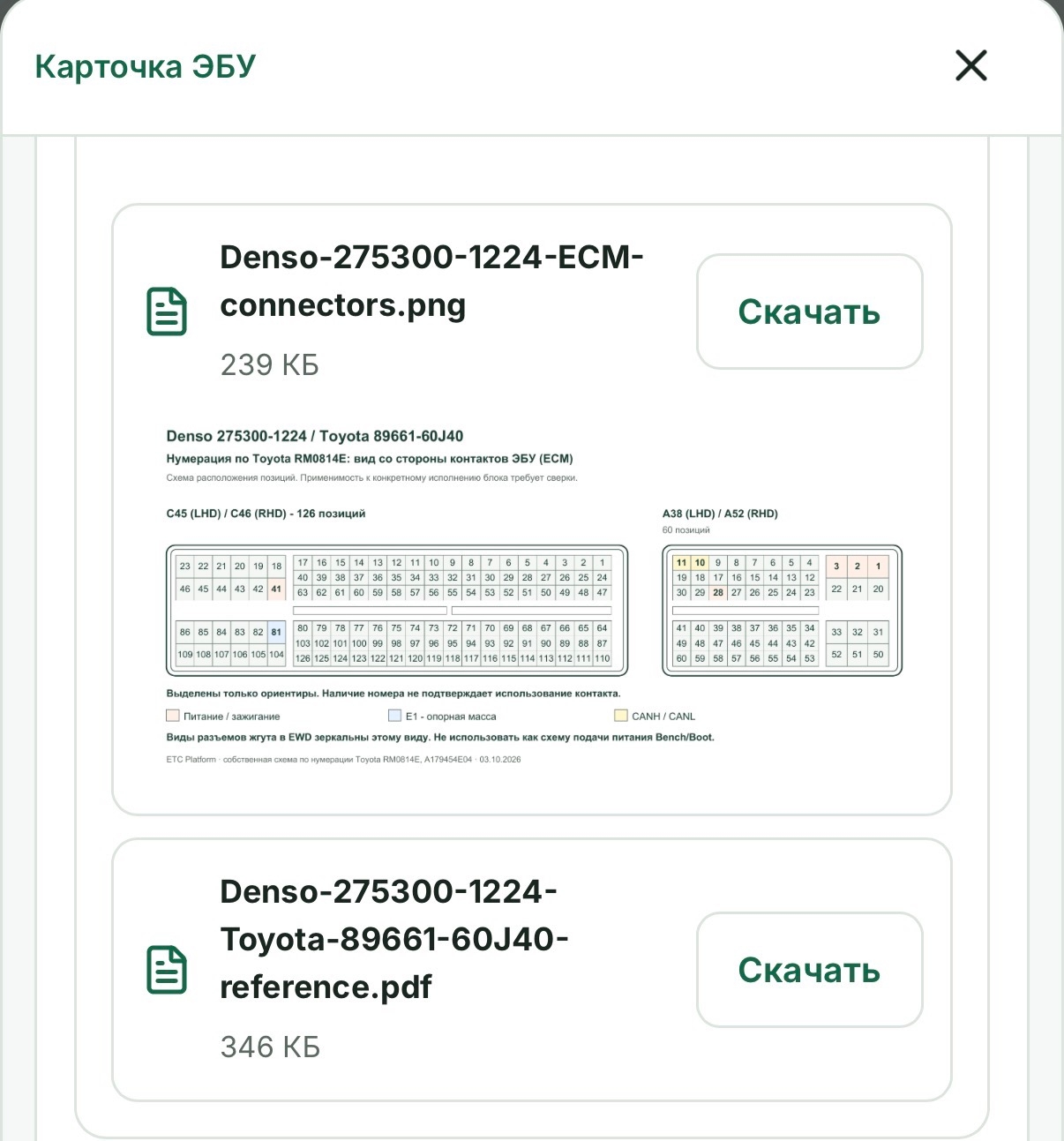1064x1141 pixels.
Task: Download the Denso-275300-1224-ECM-connectors.png file
Action: pos(809,312)
